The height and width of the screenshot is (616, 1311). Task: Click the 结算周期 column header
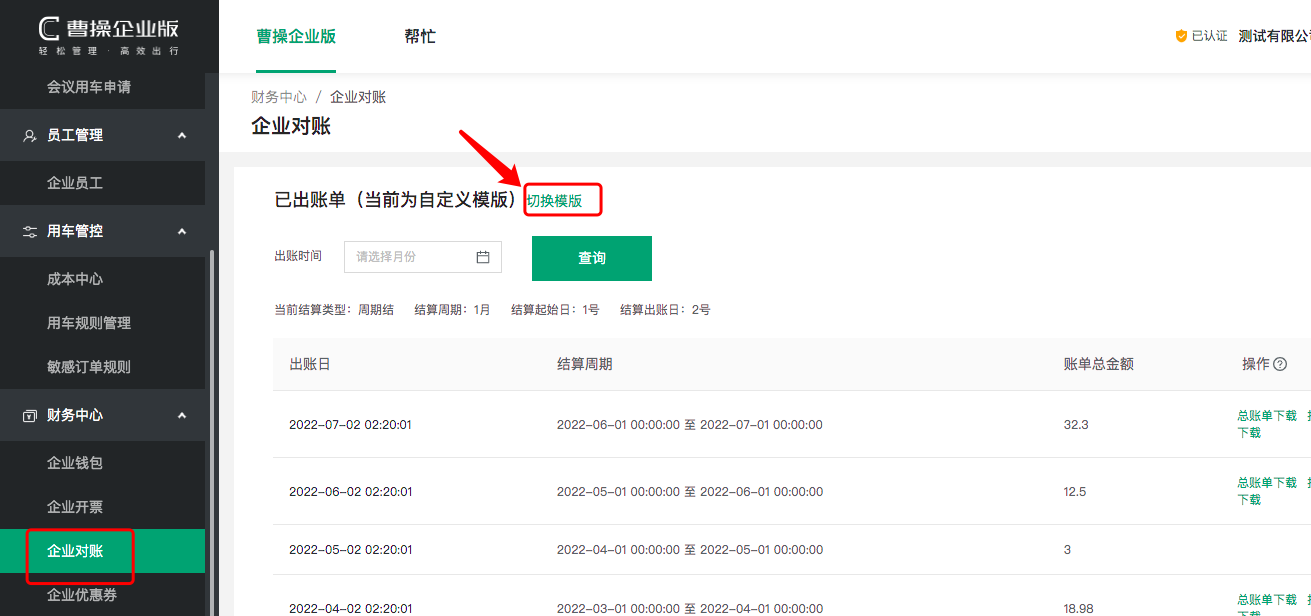tap(585, 364)
